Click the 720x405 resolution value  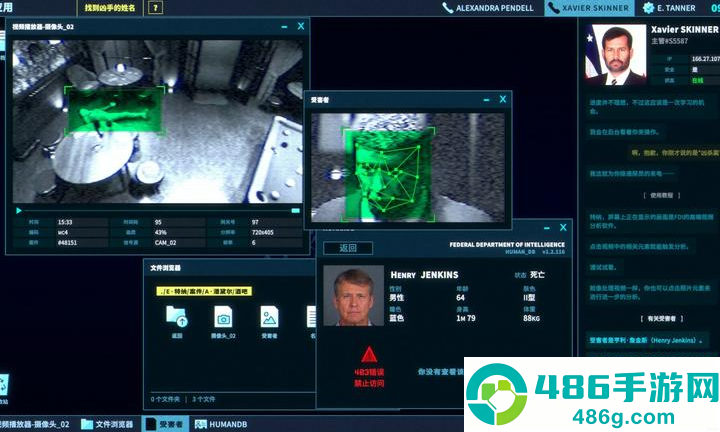coord(263,232)
